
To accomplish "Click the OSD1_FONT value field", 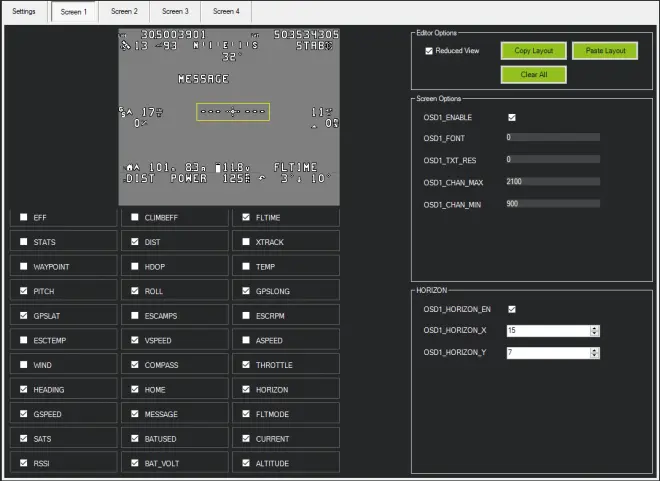I will click(x=553, y=137).
